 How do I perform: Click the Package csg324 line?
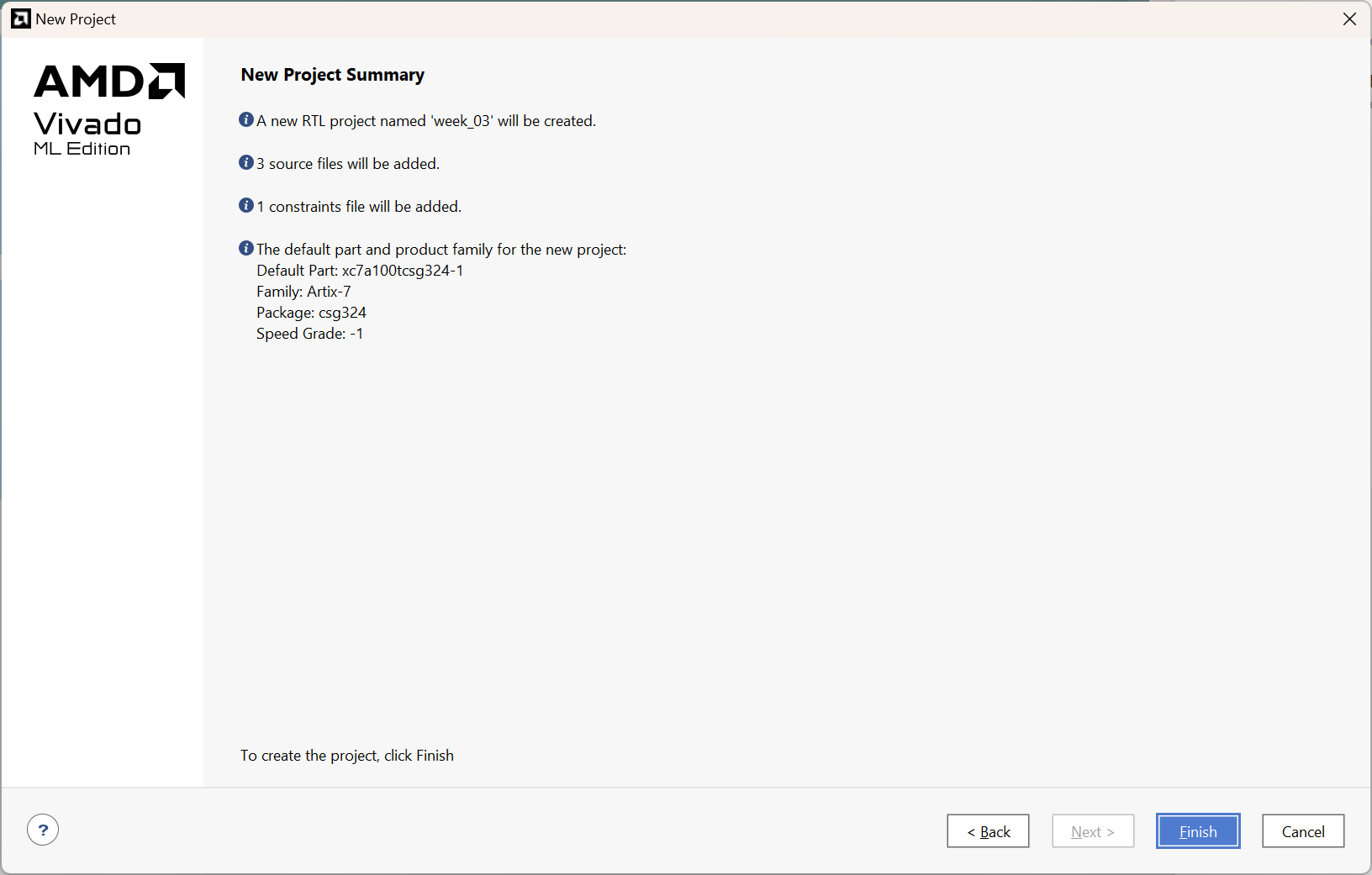click(311, 313)
